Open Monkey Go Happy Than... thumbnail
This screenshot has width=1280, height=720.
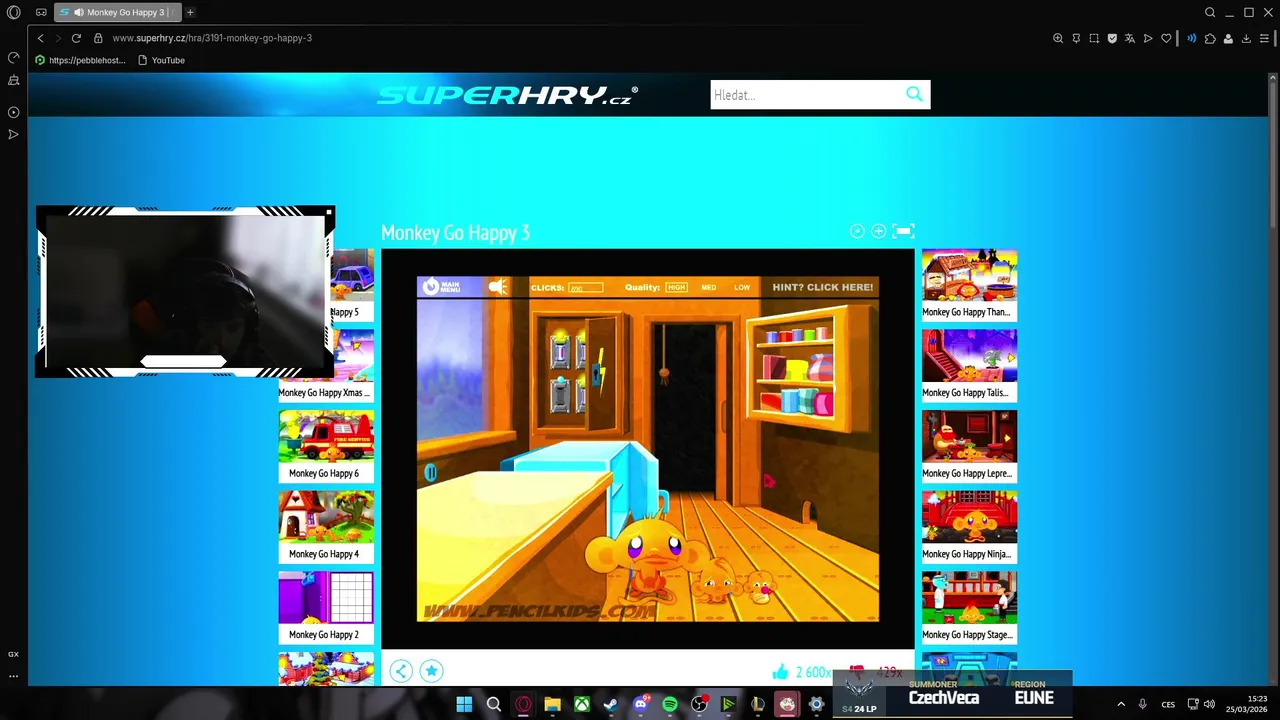(969, 285)
